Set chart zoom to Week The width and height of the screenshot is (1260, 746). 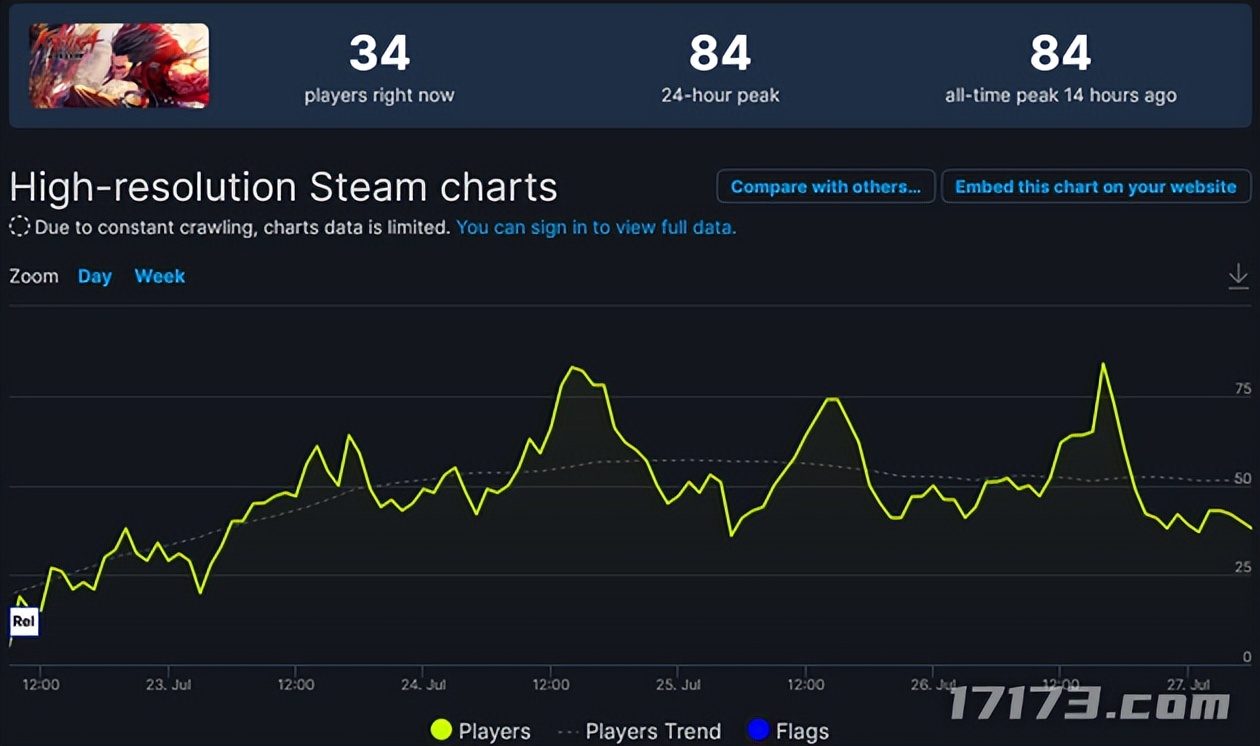pyautogui.click(x=160, y=276)
